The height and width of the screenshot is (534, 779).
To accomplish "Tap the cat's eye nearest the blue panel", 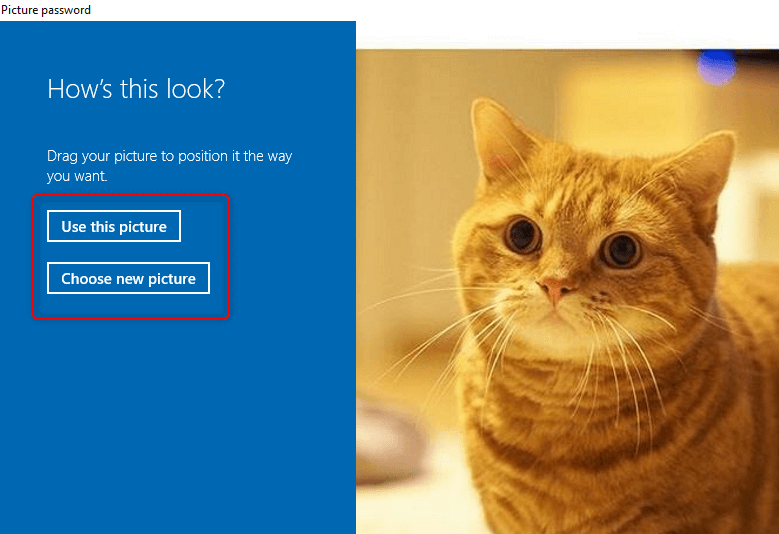I will 522,235.
